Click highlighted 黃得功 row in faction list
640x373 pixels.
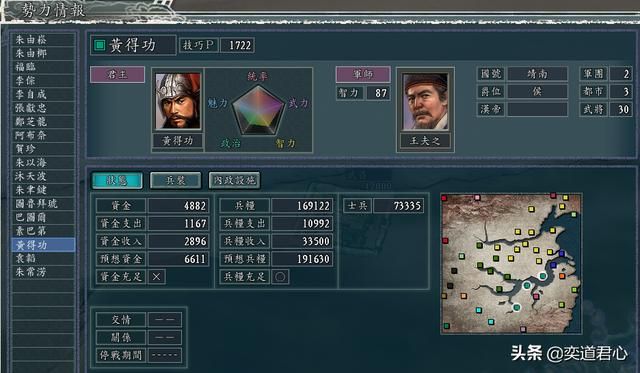(x=43, y=245)
